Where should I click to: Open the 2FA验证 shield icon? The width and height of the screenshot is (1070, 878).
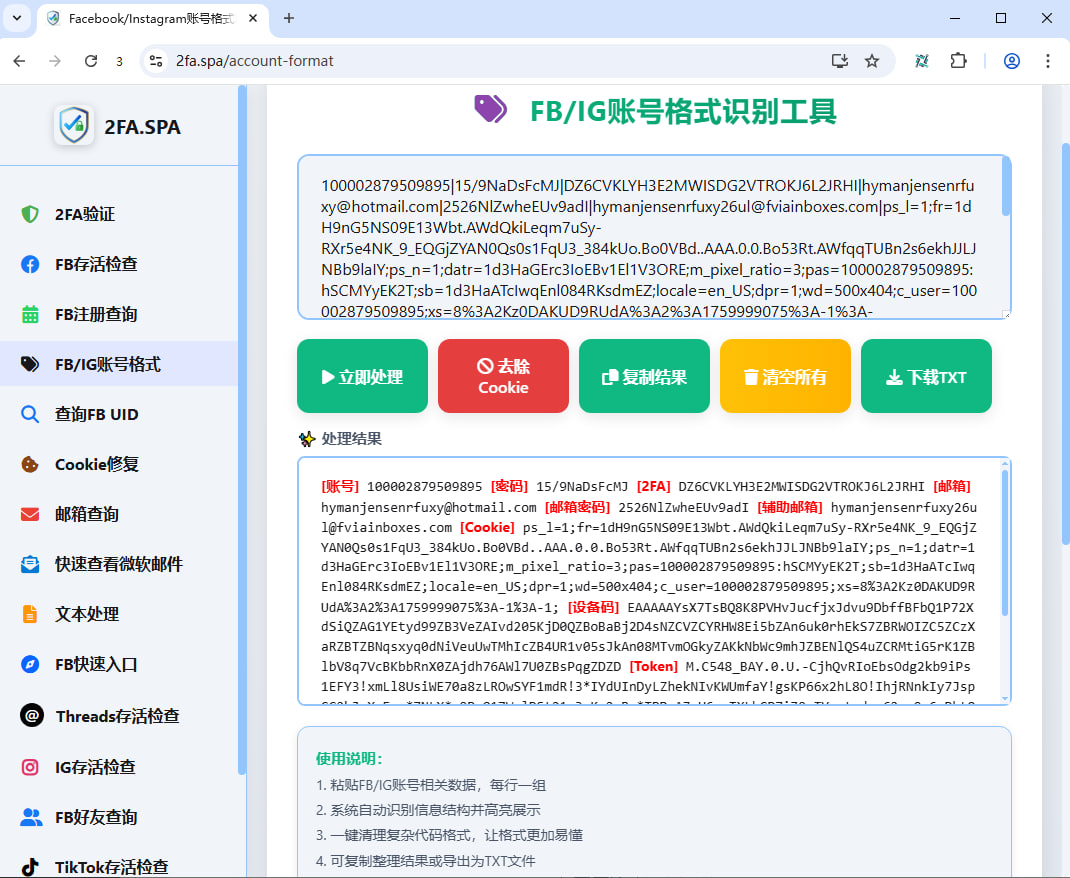click(30, 214)
